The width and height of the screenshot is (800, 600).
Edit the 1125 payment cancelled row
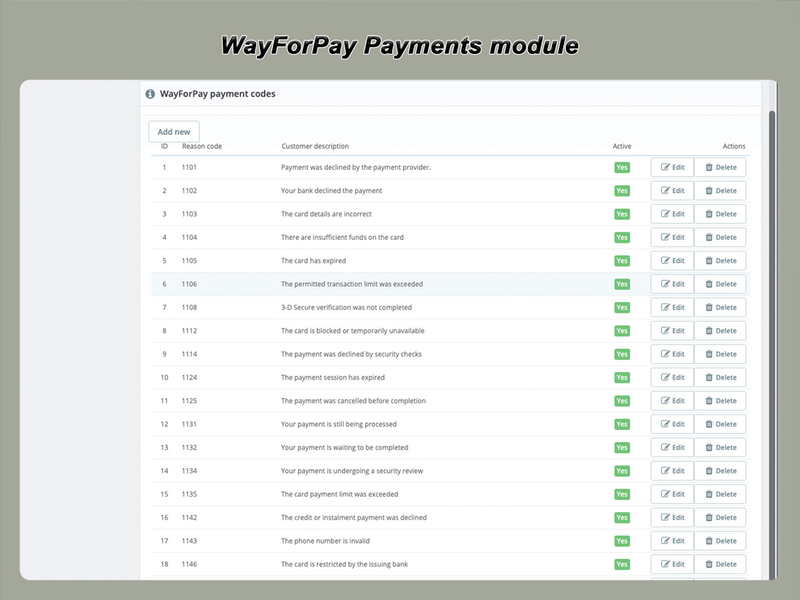pyautogui.click(x=672, y=401)
